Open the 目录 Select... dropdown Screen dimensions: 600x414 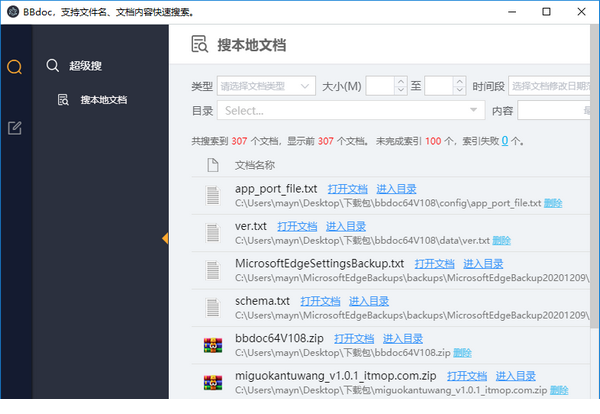coord(351,110)
